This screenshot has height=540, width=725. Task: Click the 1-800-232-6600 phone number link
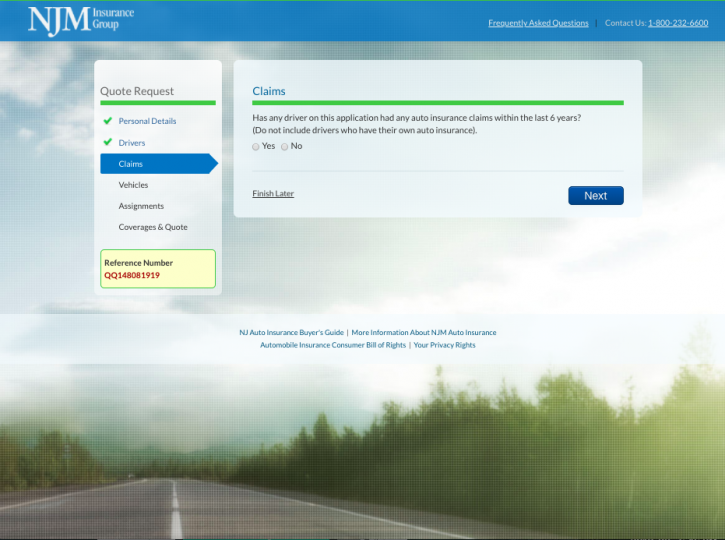tap(678, 23)
